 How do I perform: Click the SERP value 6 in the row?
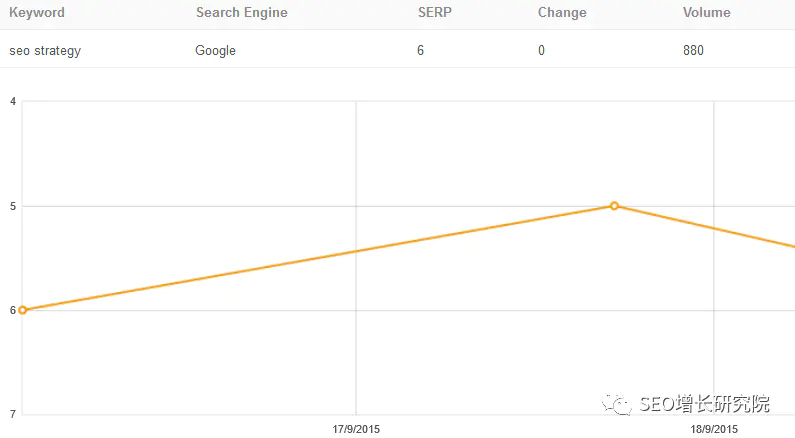point(420,50)
